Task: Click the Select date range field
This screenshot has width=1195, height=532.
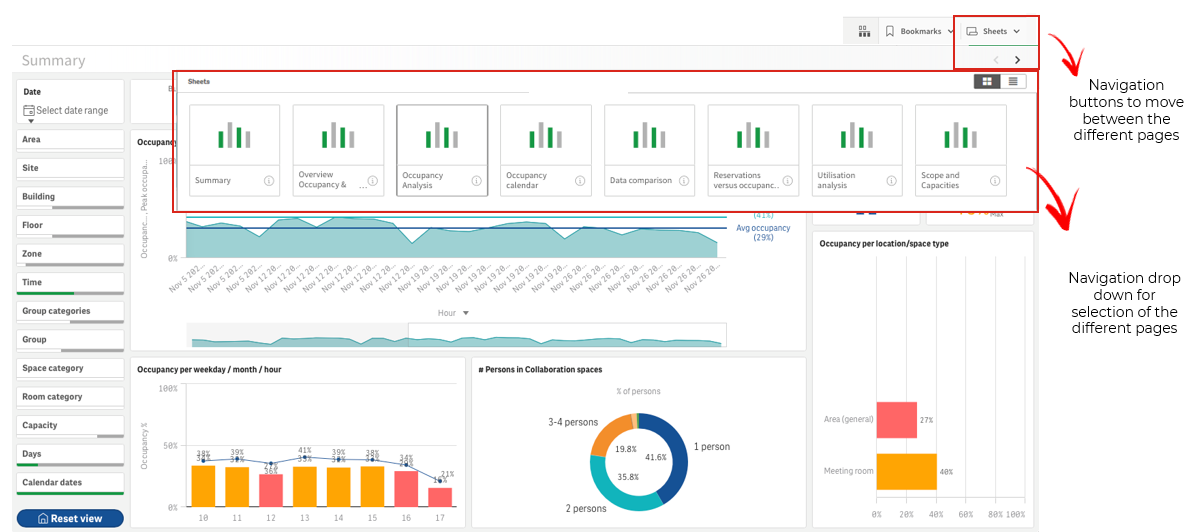Action: click(66, 111)
